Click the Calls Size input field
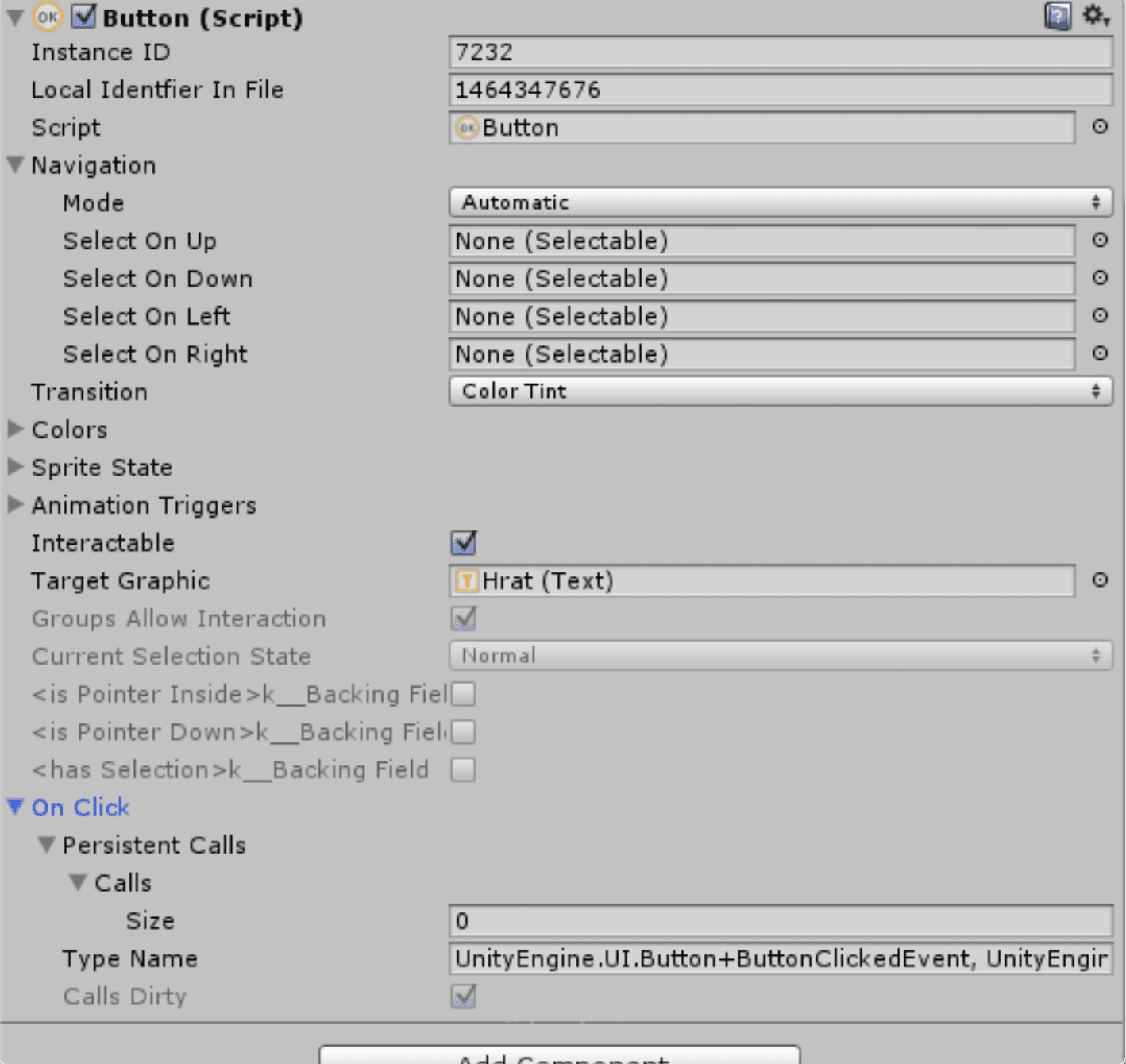The width and height of the screenshot is (1126, 1064). [x=781, y=921]
